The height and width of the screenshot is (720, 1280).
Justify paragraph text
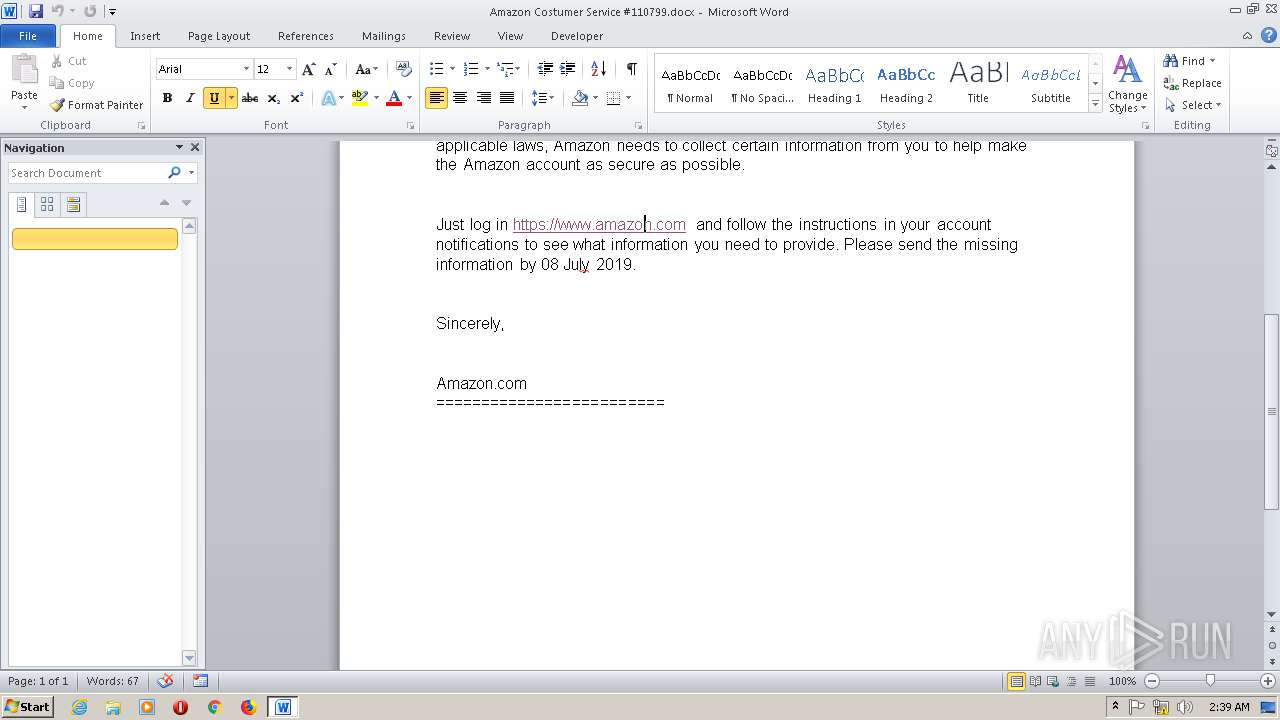point(507,98)
